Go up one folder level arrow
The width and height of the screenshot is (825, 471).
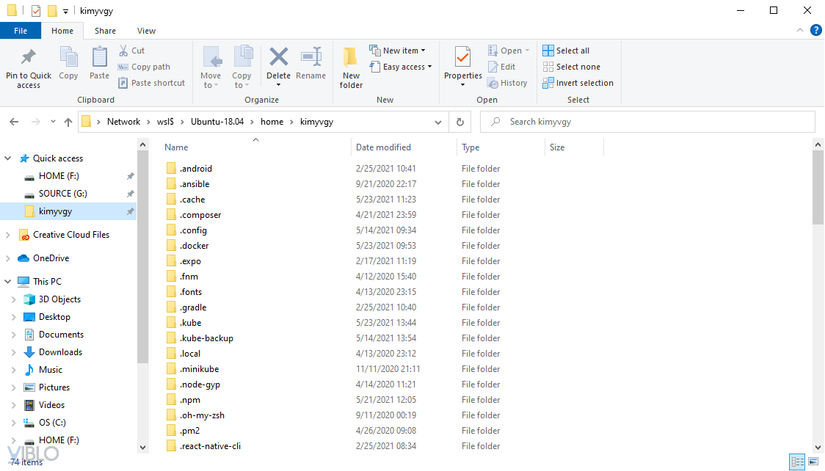pos(68,122)
